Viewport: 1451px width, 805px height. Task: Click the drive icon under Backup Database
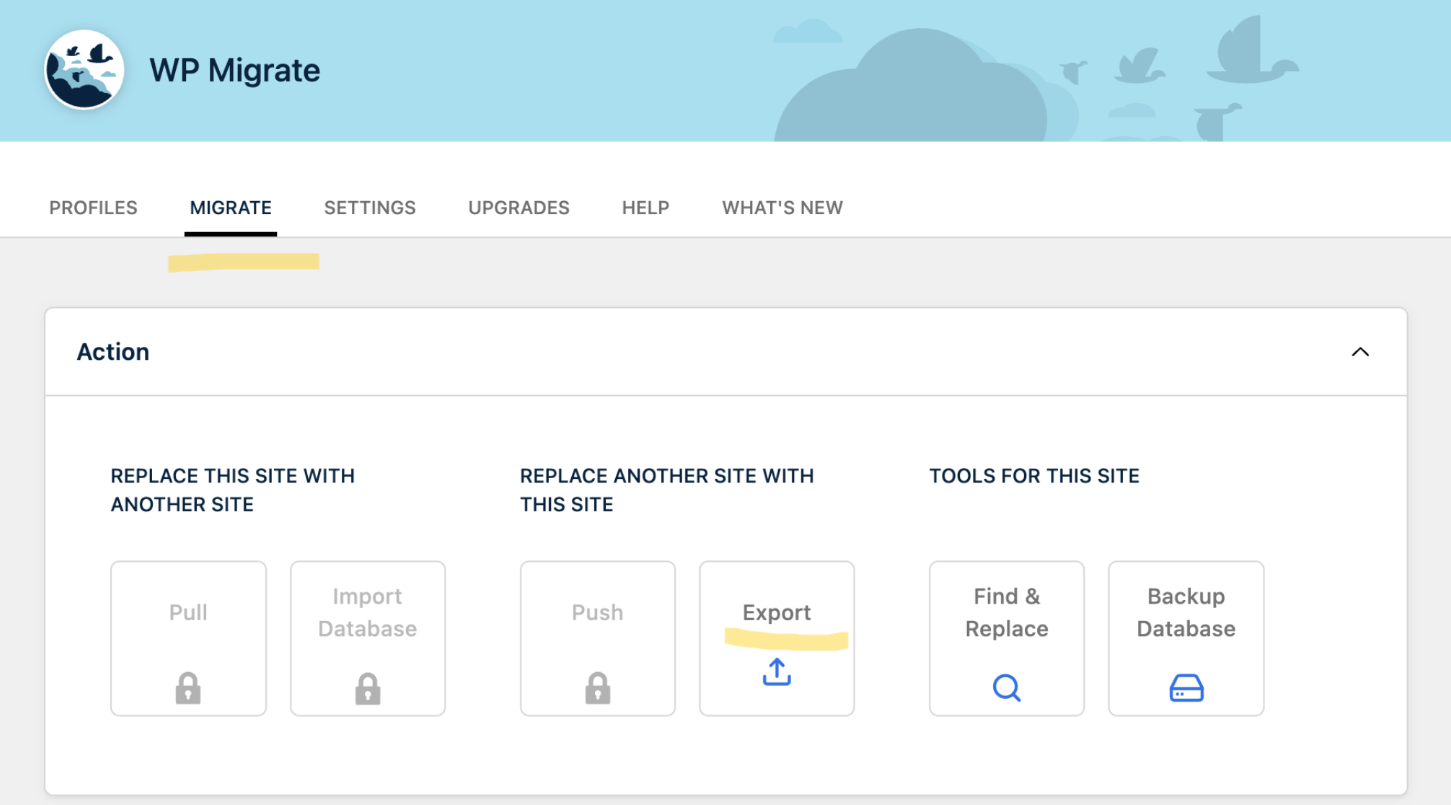1186,688
